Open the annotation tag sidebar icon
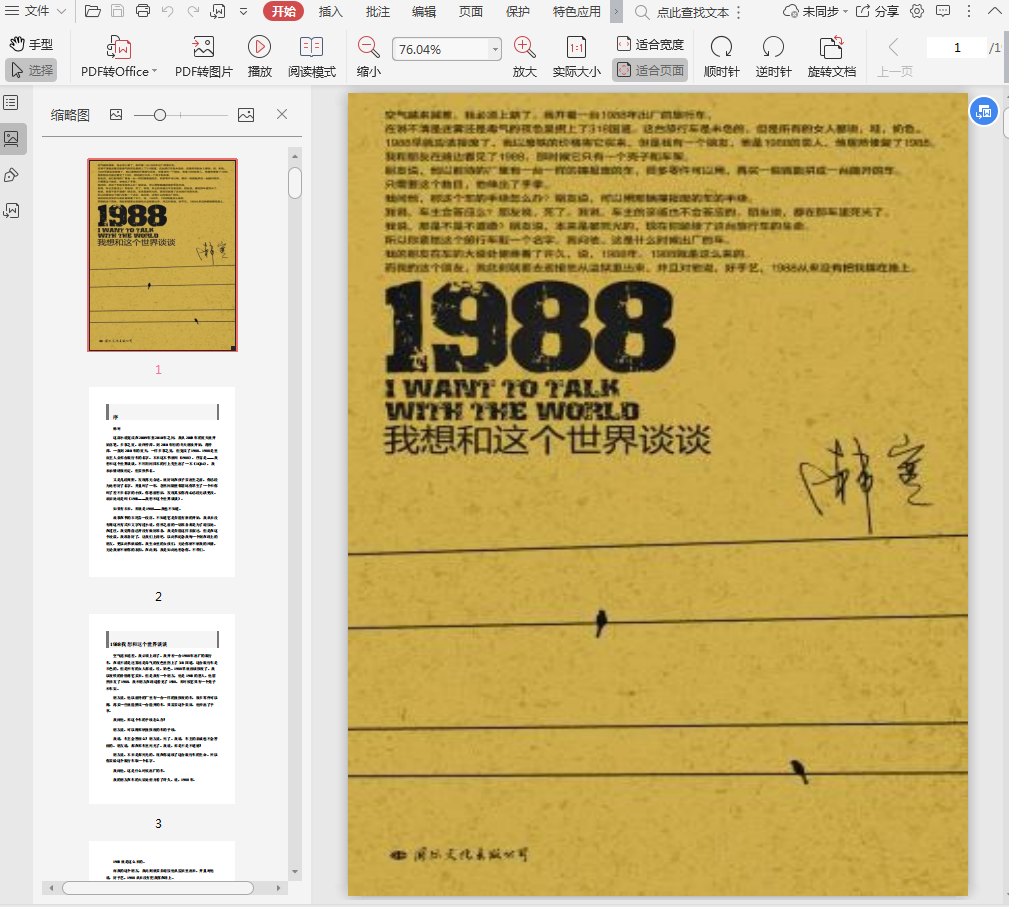The image size is (1009, 907). tap(11, 175)
